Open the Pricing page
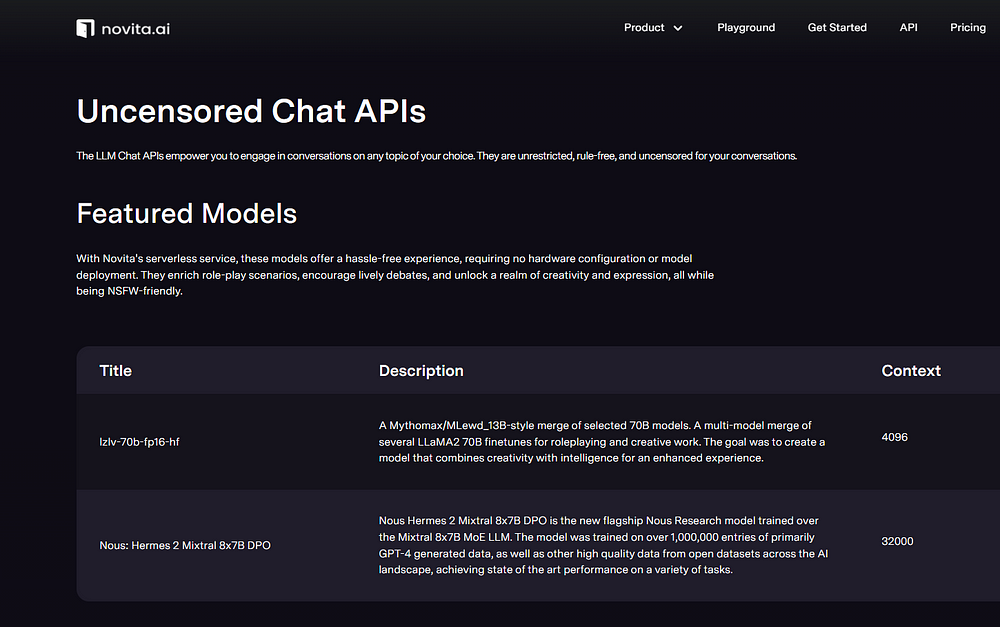 tap(967, 28)
